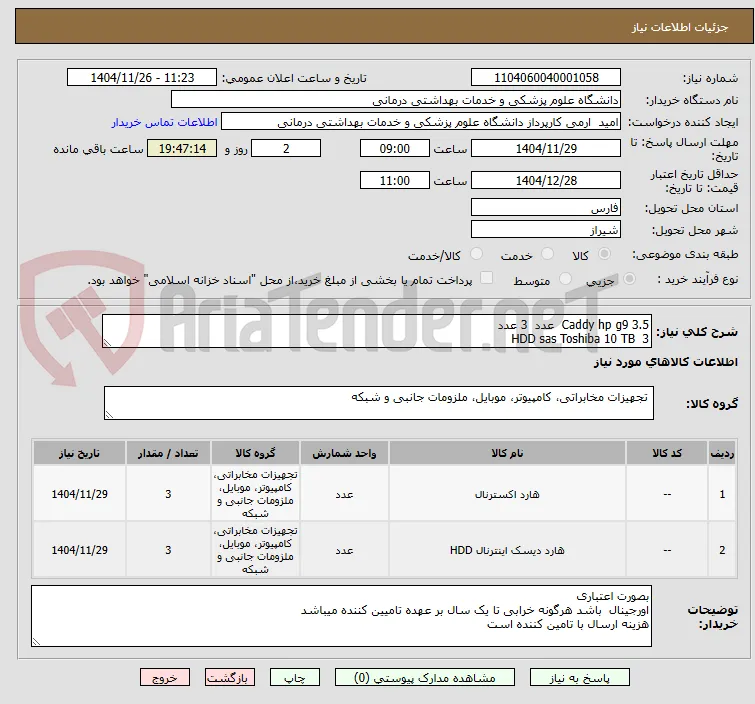755x704 pixels.
Task: Click the اطلاعات کالاهای مورد نیاز heading
Action: pos(665,362)
